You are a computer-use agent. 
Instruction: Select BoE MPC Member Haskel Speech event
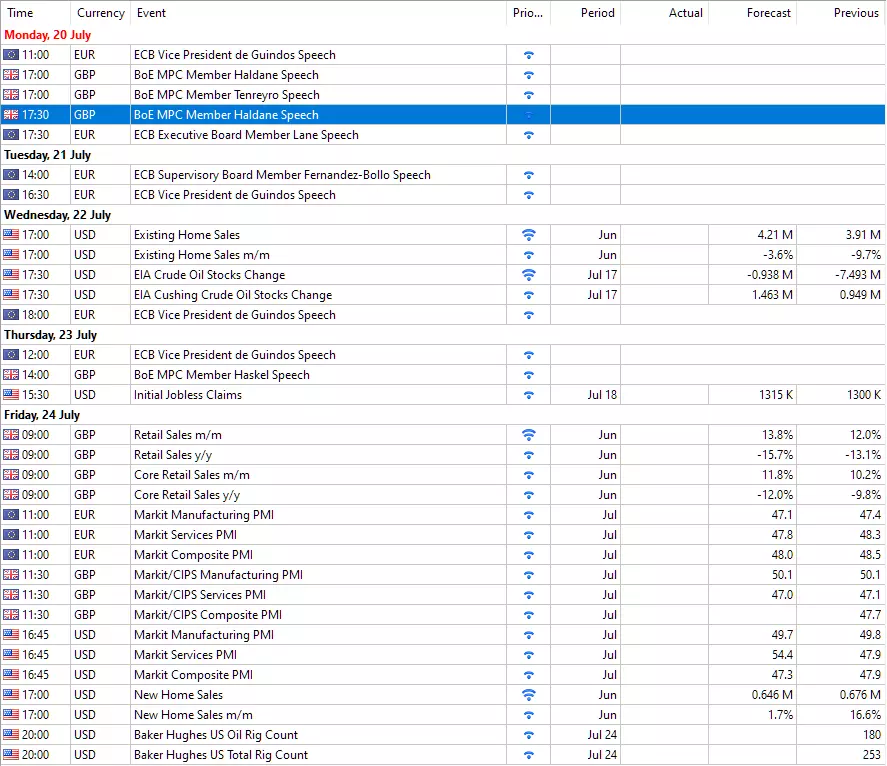click(x=222, y=375)
